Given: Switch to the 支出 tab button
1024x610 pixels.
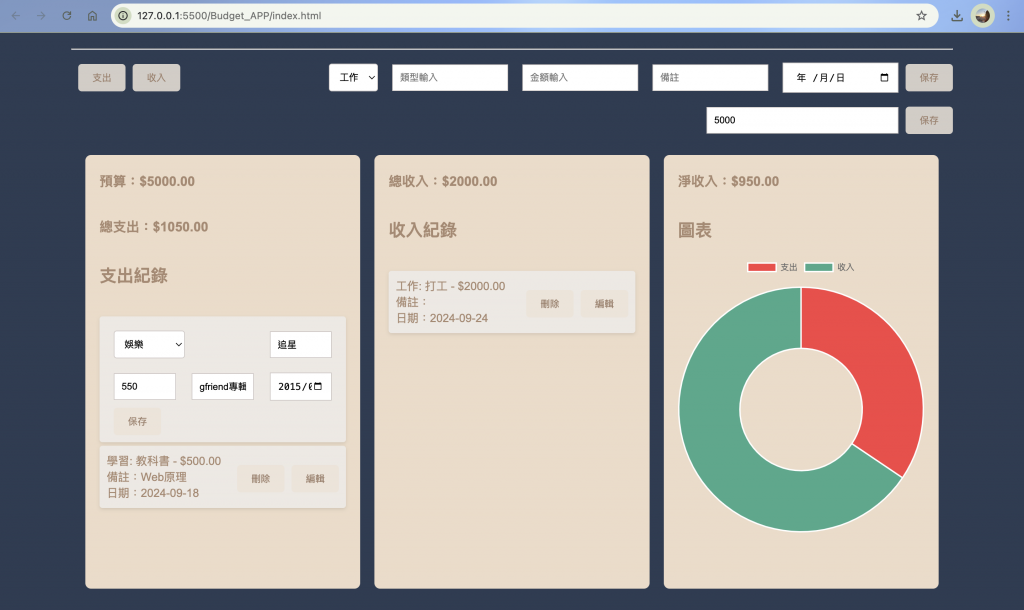Looking at the screenshot, I should point(102,78).
